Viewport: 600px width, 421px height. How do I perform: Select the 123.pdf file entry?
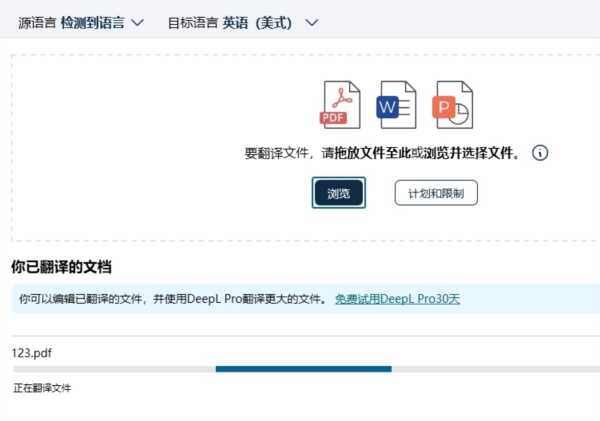[x=31, y=352]
